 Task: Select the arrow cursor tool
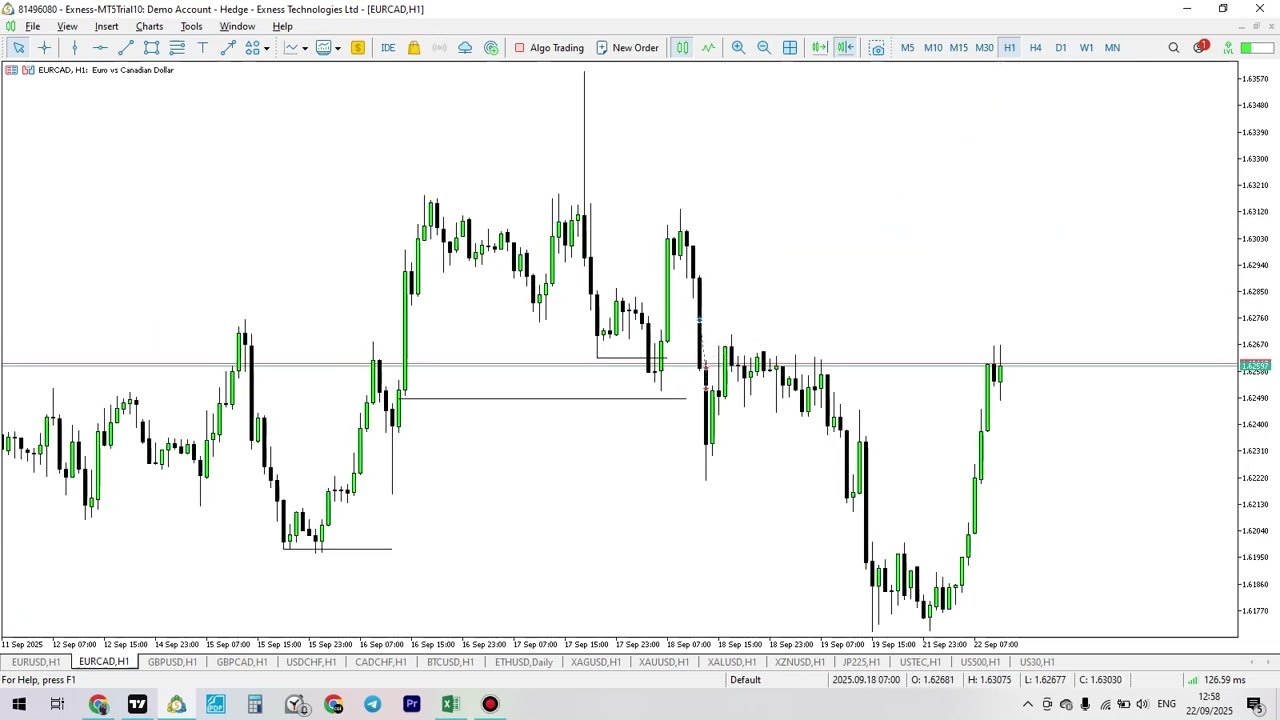click(x=18, y=48)
